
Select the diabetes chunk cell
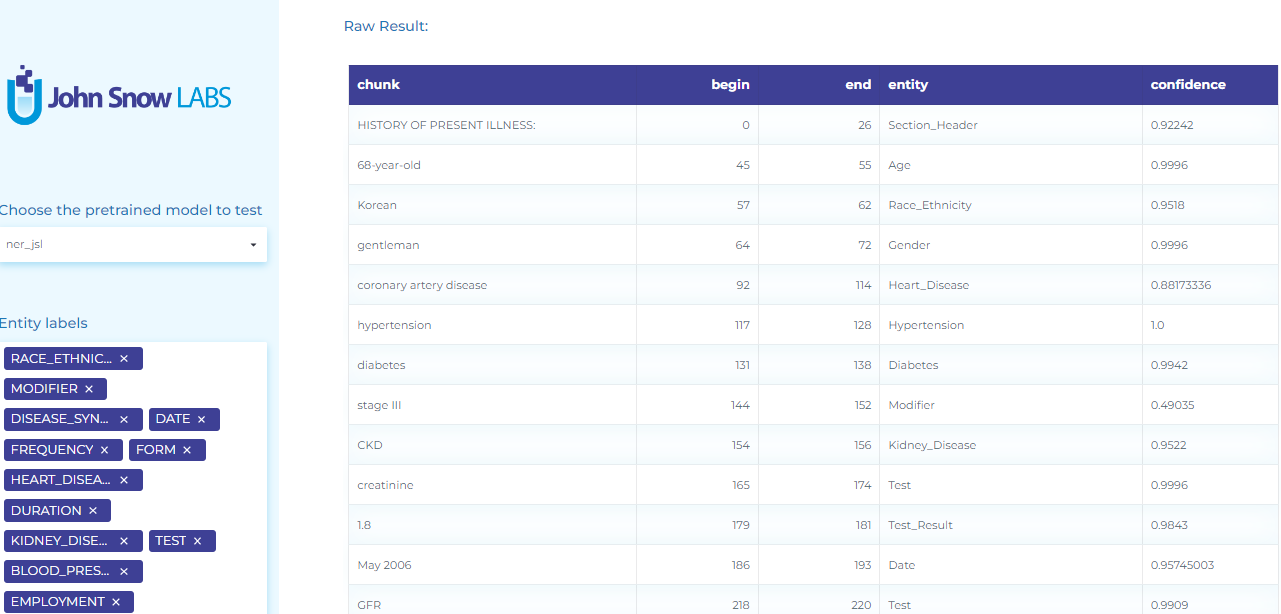pos(492,365)
